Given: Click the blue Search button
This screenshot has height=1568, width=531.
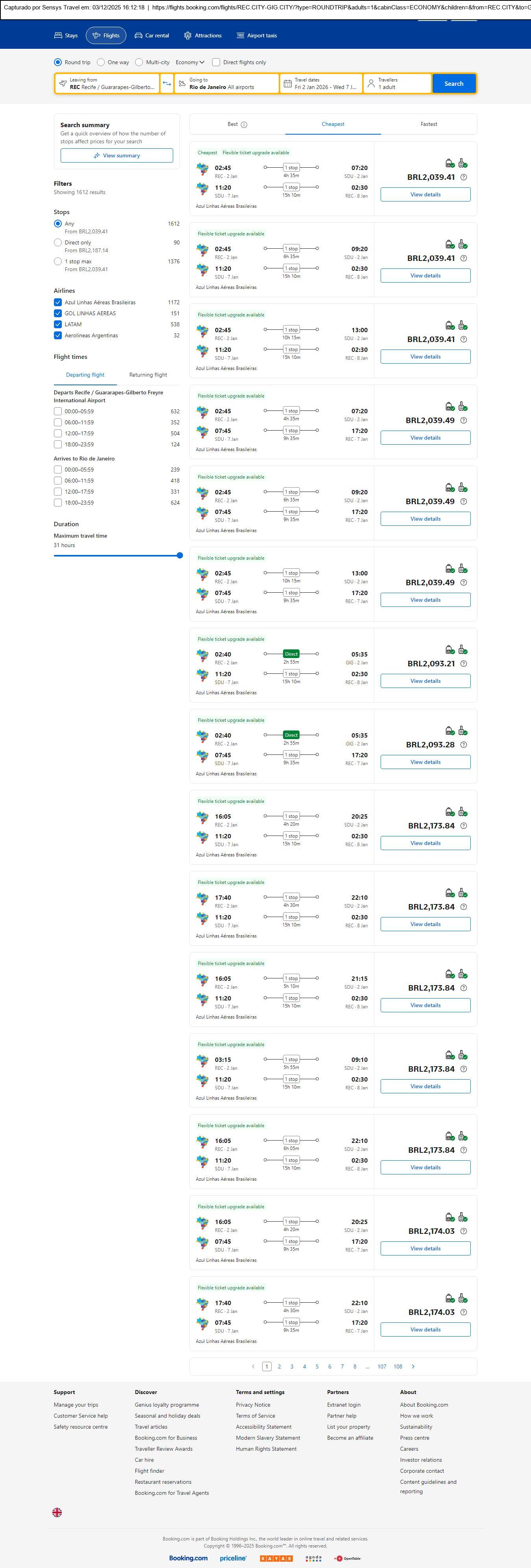Looking at the screenshot, I should coord(454,83).
